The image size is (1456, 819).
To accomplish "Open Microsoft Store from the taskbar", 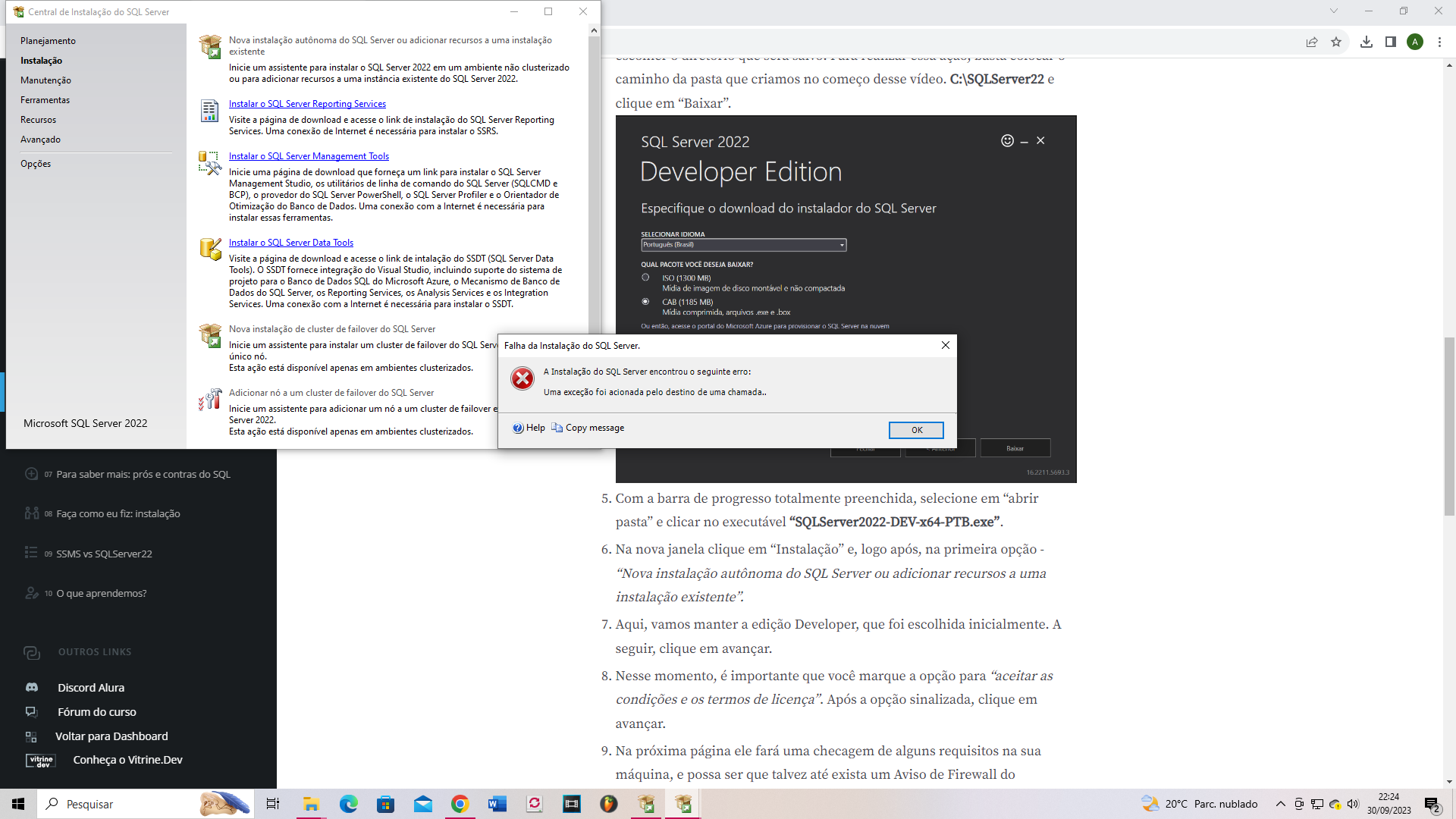I will (385, 804).
